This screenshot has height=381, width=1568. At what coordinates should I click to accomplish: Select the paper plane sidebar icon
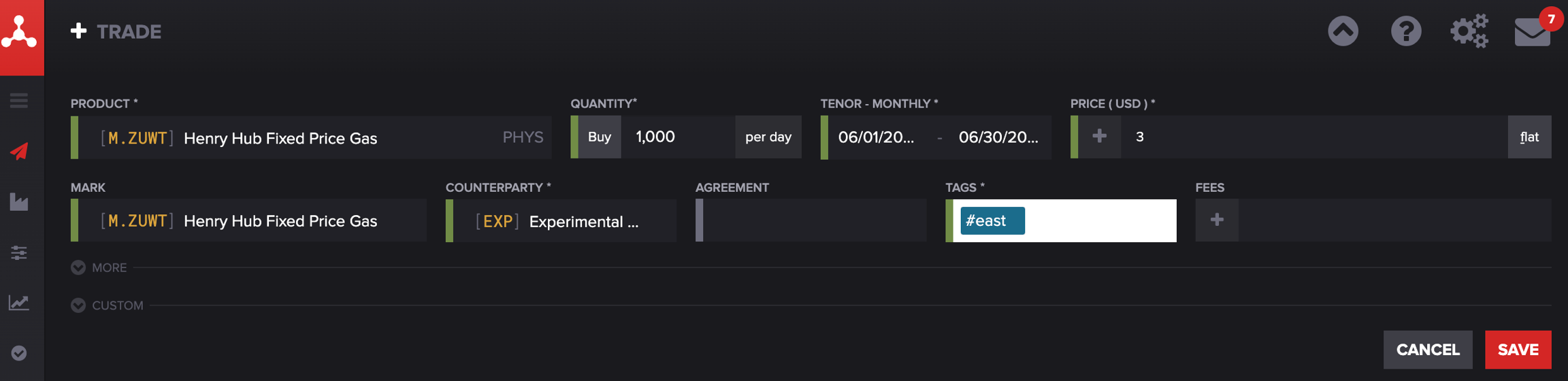(x=19, y=151)
